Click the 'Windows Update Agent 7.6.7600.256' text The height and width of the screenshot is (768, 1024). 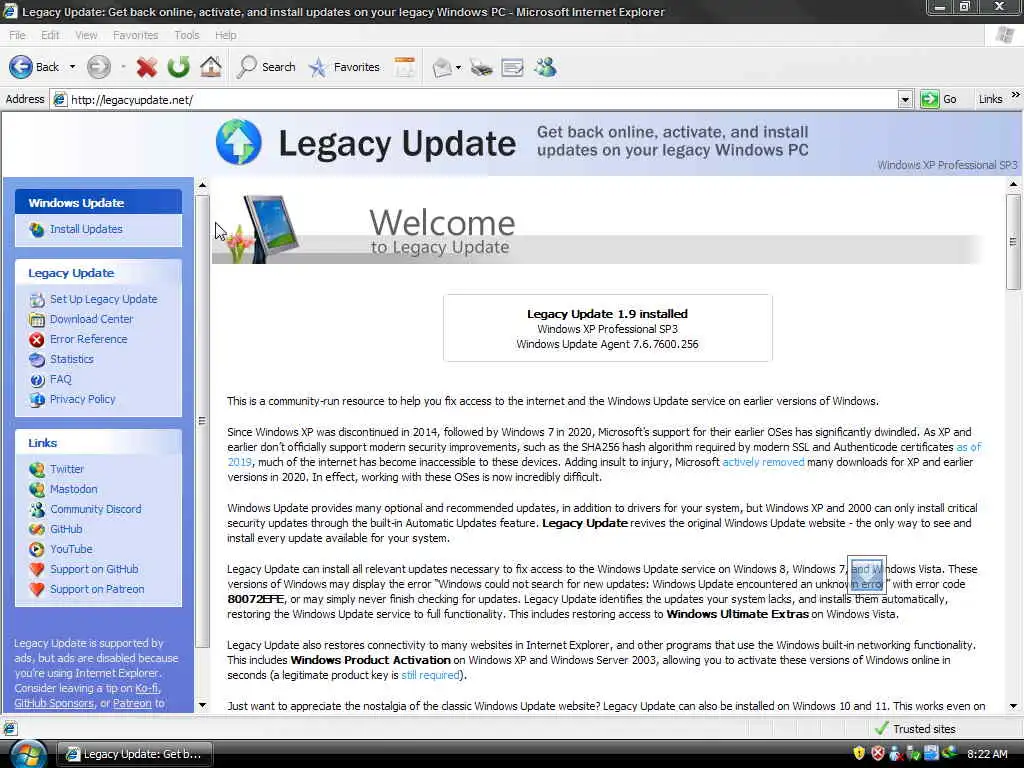(x=607, y=344)
